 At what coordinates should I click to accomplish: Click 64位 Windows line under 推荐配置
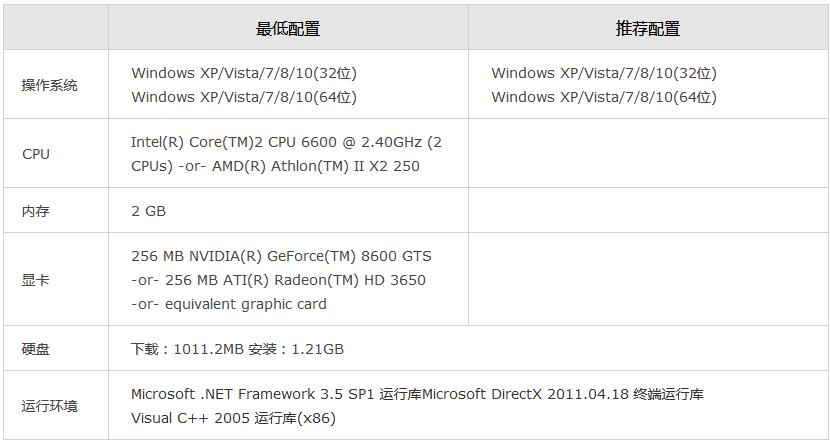pyautogui.click(x=604, y=97)
